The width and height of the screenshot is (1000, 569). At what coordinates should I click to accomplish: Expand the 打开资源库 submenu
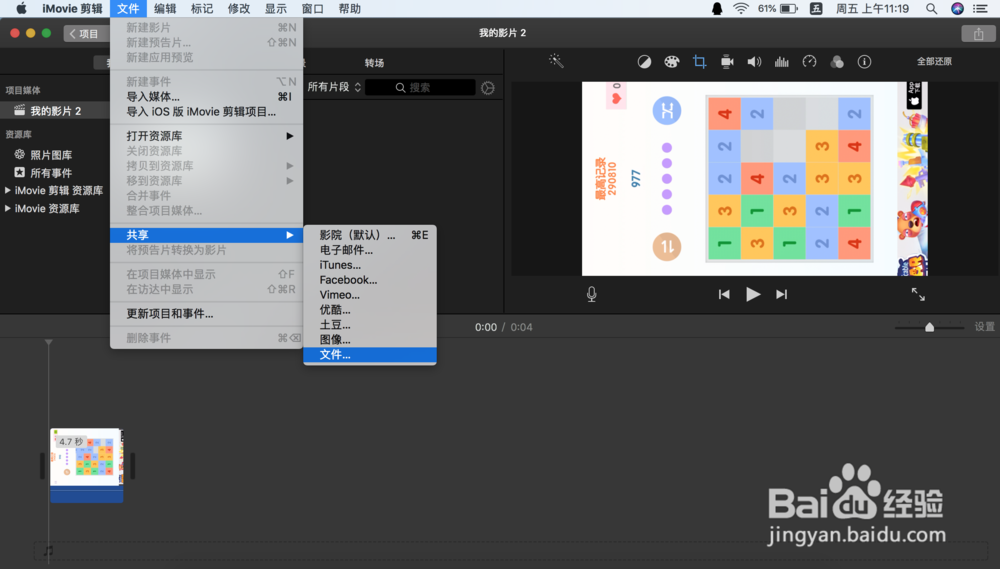pyautogui.click(x=206, y=136)
